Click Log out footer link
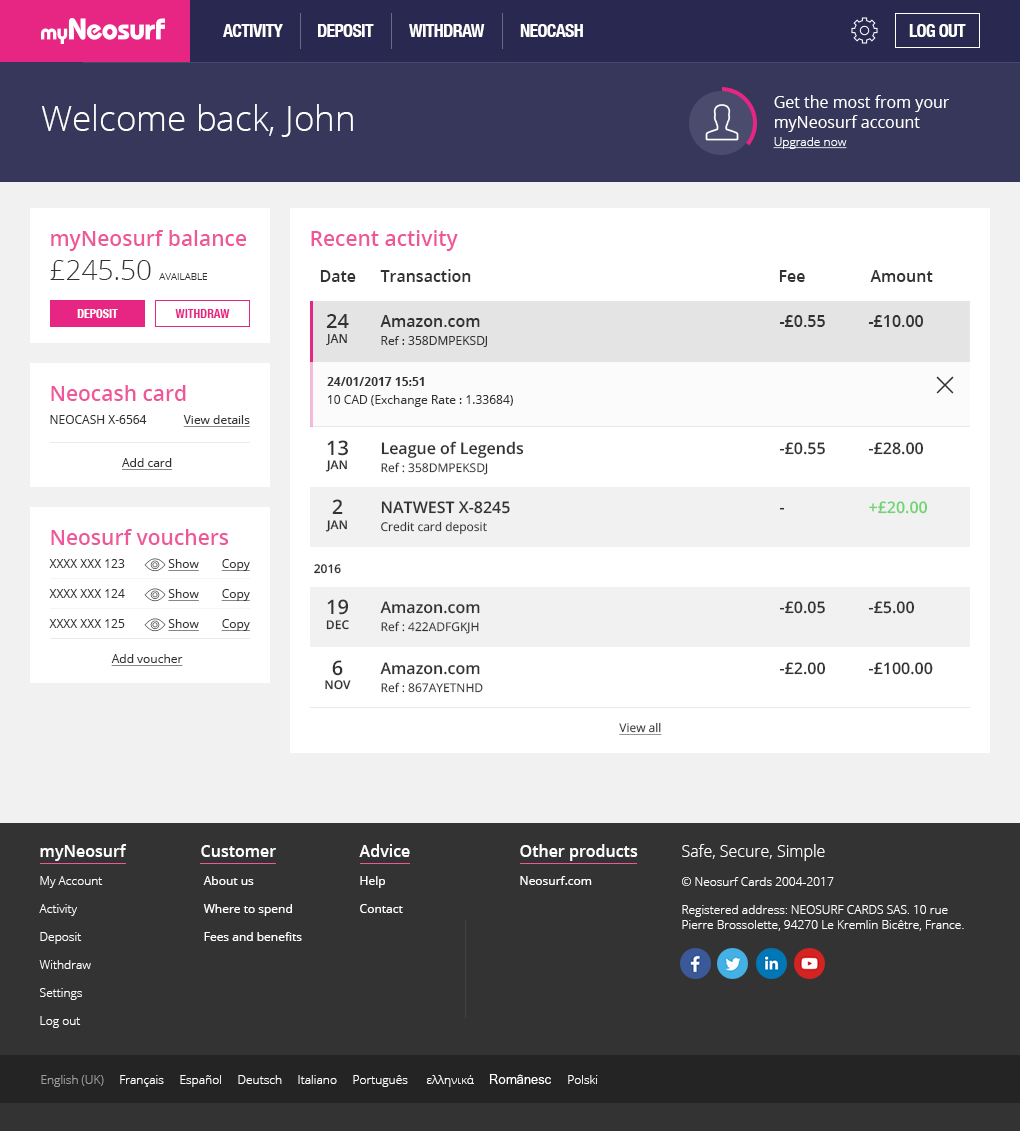Image resolution: width=1020 pixels, height=1131 pixels. click(60, 1021)
